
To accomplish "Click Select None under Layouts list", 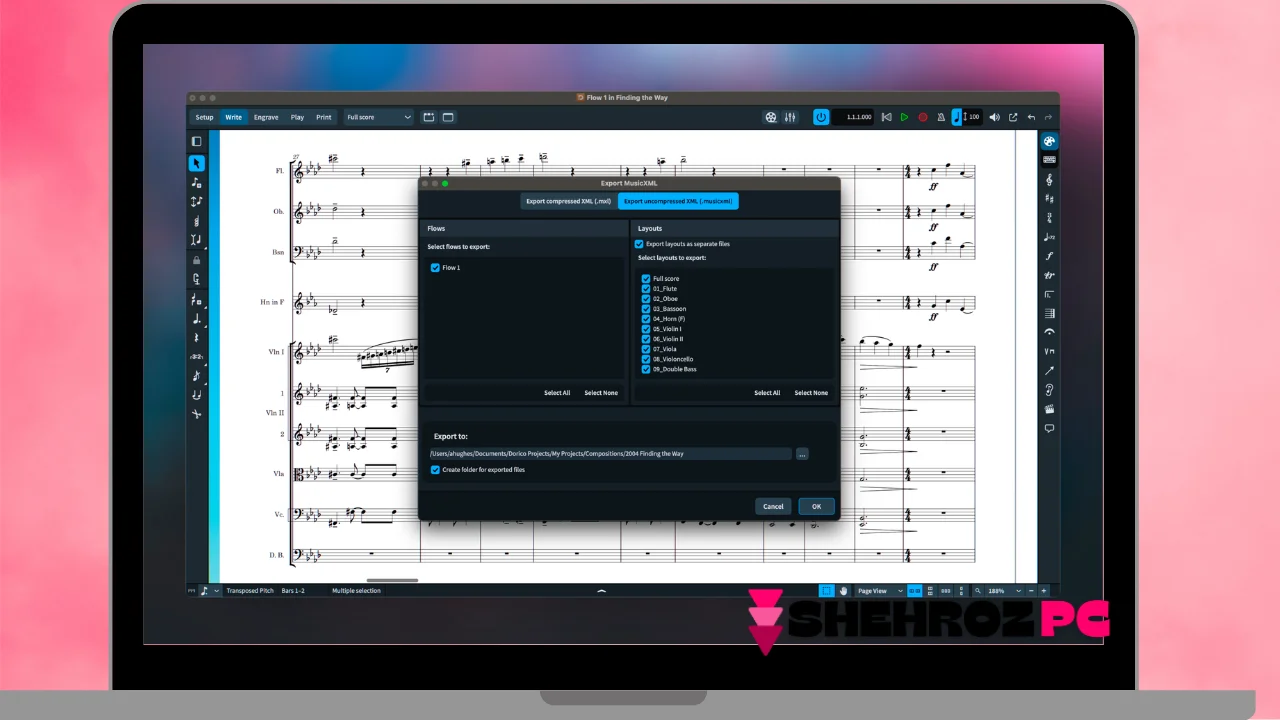I will click(811, 393).
